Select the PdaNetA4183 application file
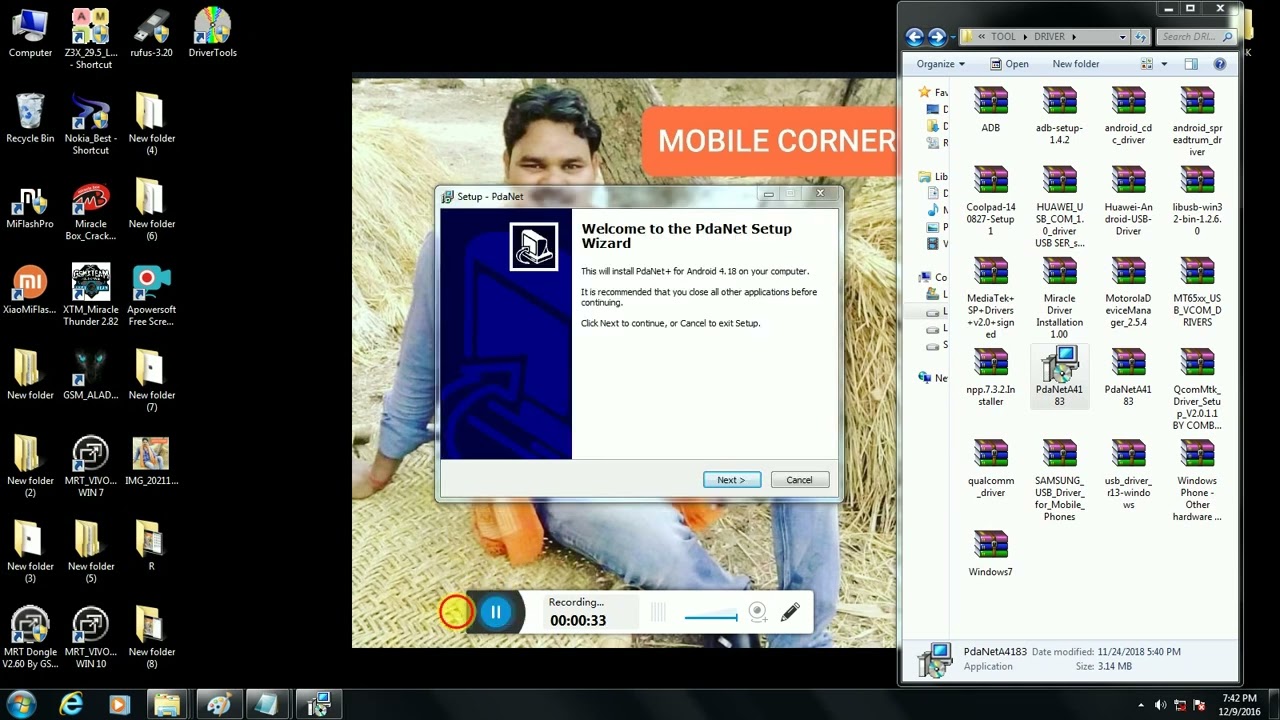 point(1060,377)
